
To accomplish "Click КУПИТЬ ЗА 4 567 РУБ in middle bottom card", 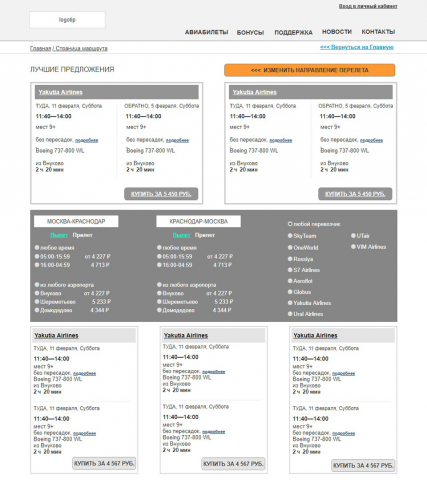I will click(x=233, y=464).
